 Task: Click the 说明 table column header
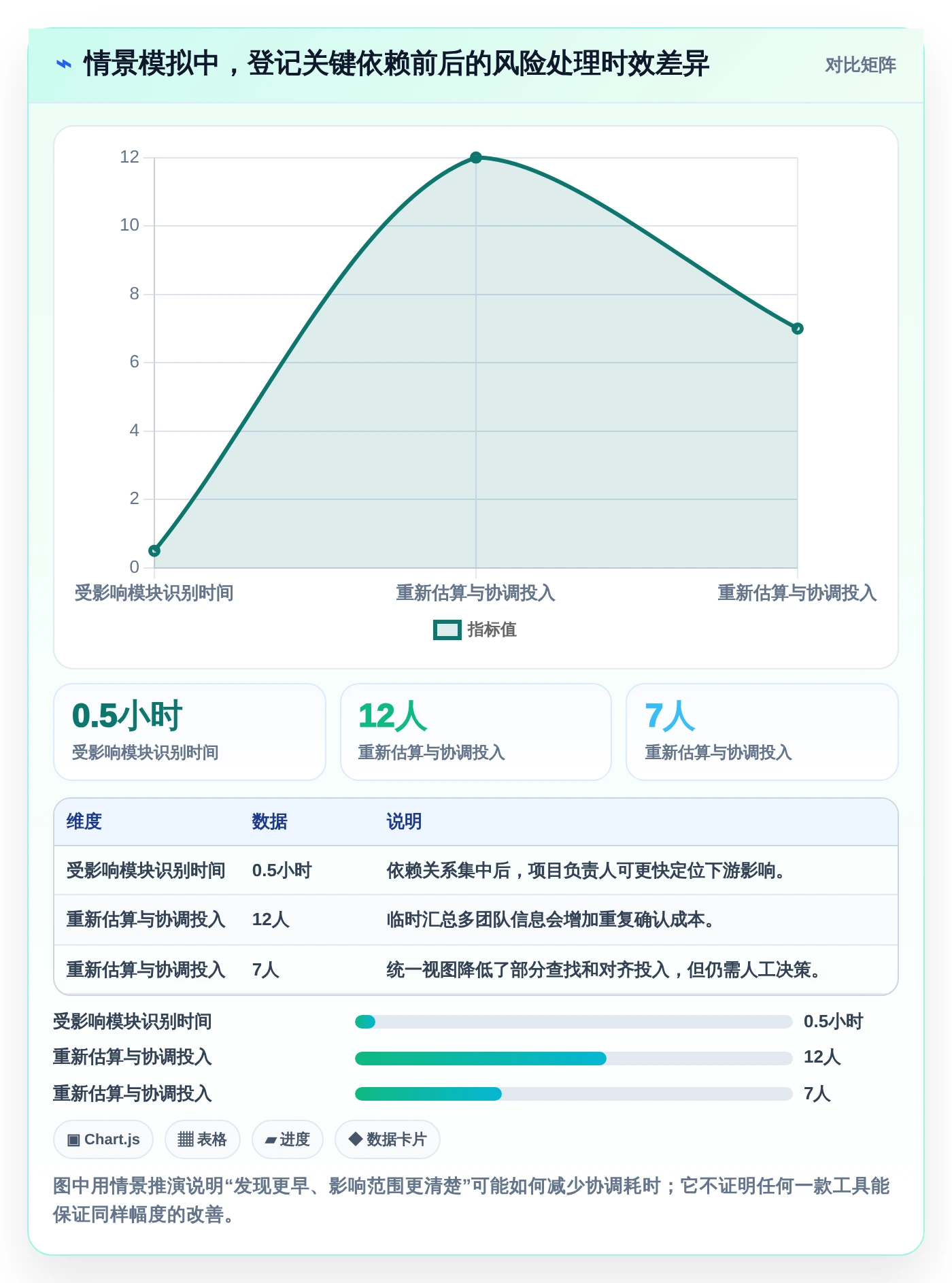tap(404, 821)
